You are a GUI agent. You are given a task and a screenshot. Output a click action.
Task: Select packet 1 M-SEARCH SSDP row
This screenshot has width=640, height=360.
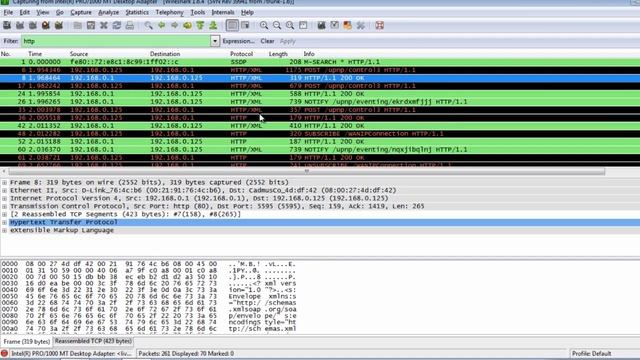320,62
